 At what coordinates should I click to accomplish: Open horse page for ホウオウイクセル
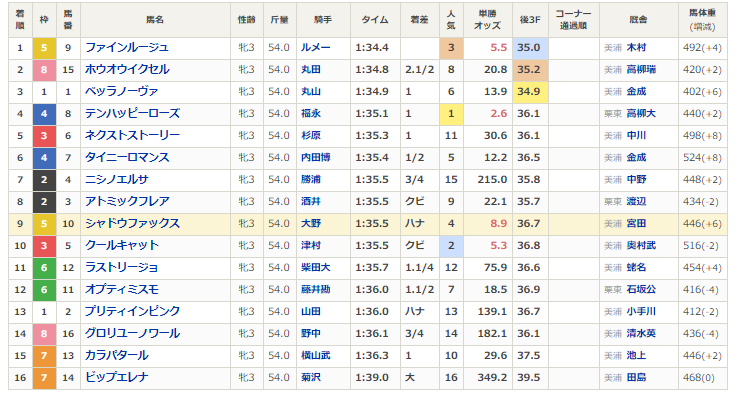(x=127, y=70)
